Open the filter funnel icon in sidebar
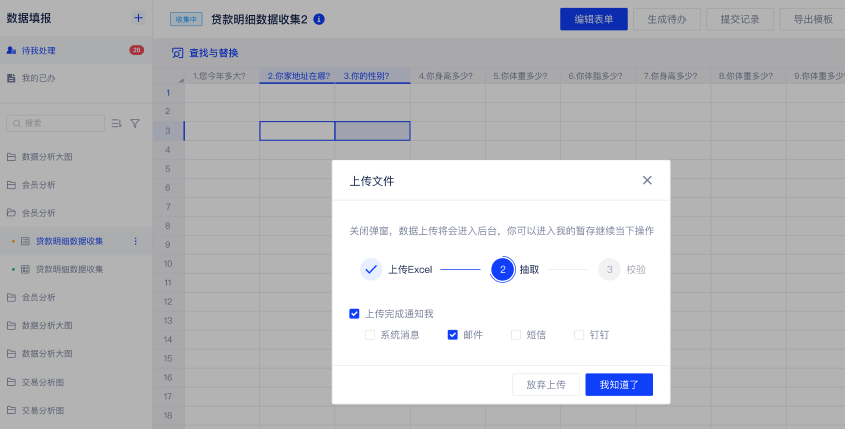The height and width of the screenshot is (429, 845). (135, 123)
